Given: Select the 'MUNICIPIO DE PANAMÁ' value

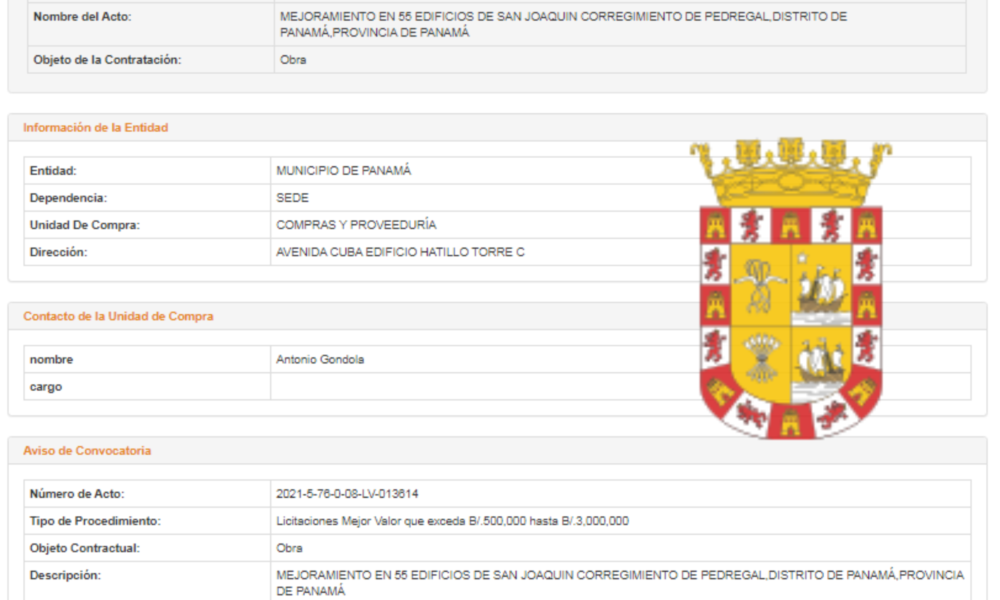Looking at the screenshot, I should [x=344, y=171].
